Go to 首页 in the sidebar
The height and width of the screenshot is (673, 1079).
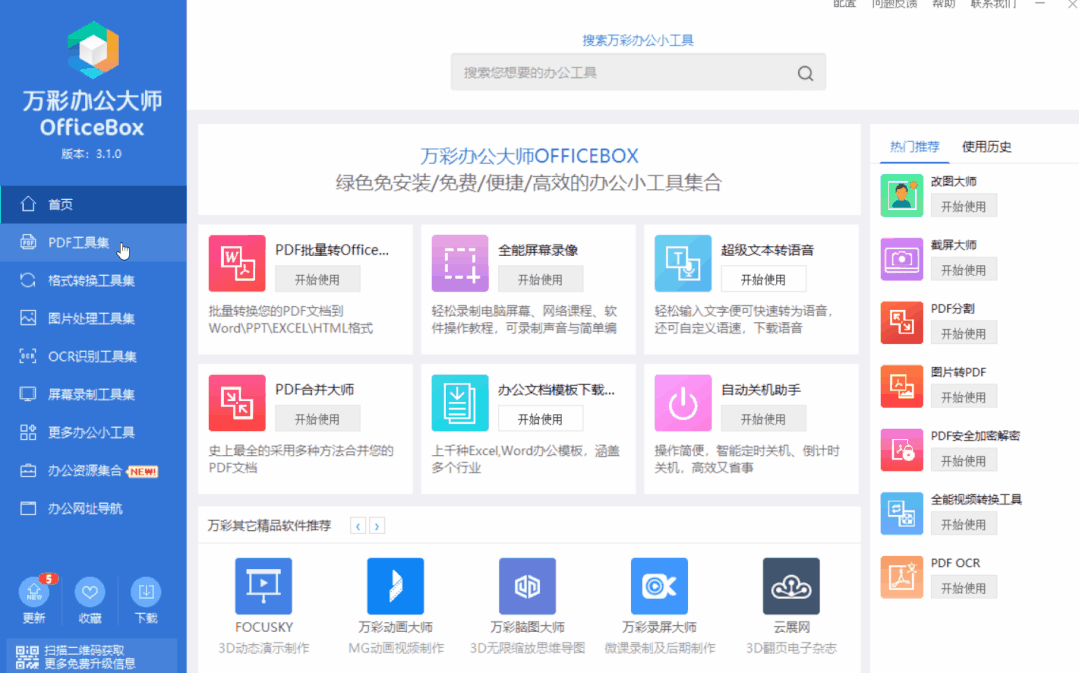pyautogui.click(x=94, y=204)
